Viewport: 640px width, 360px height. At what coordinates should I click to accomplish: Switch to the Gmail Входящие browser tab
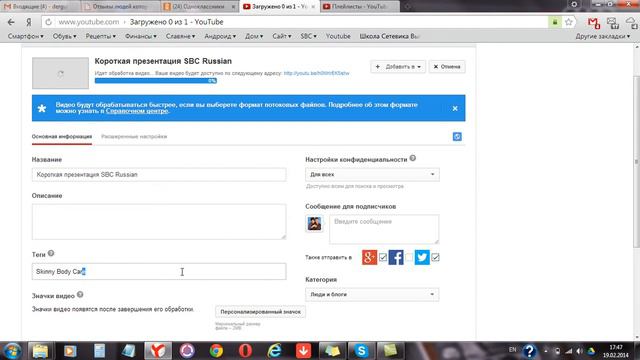(40, 7)
